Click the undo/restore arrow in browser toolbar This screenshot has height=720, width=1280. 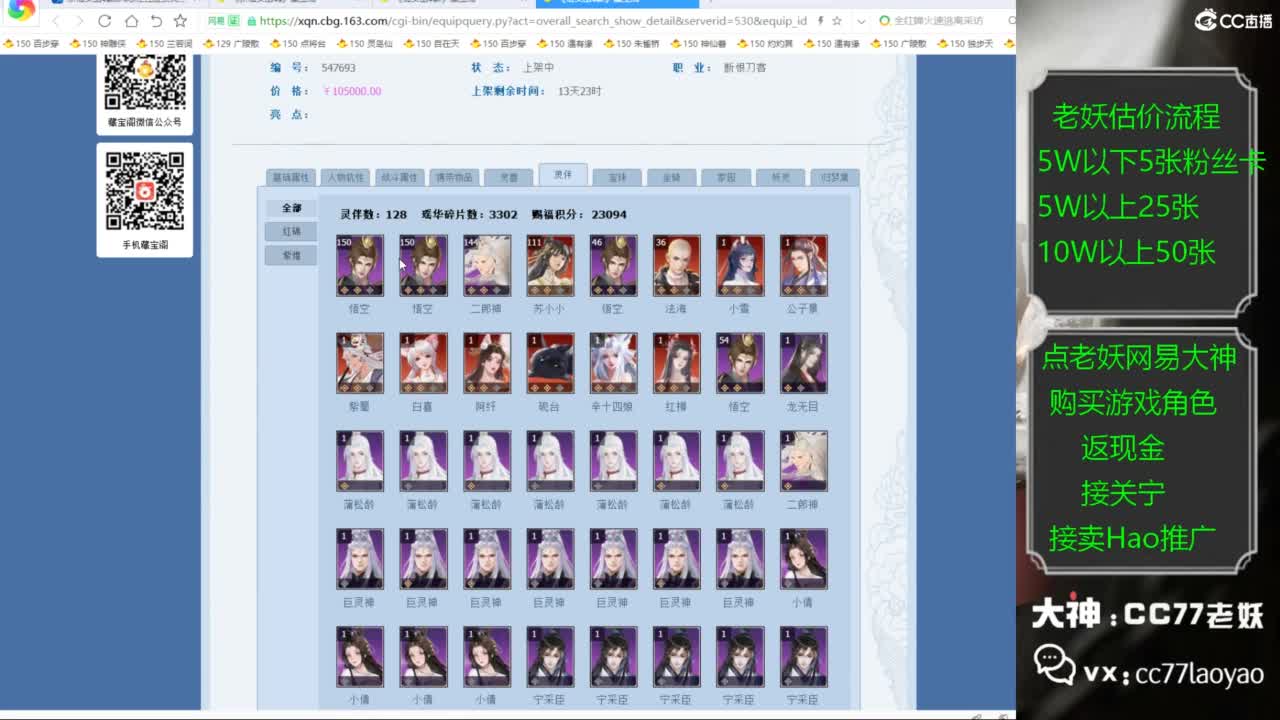coord(156,21)
